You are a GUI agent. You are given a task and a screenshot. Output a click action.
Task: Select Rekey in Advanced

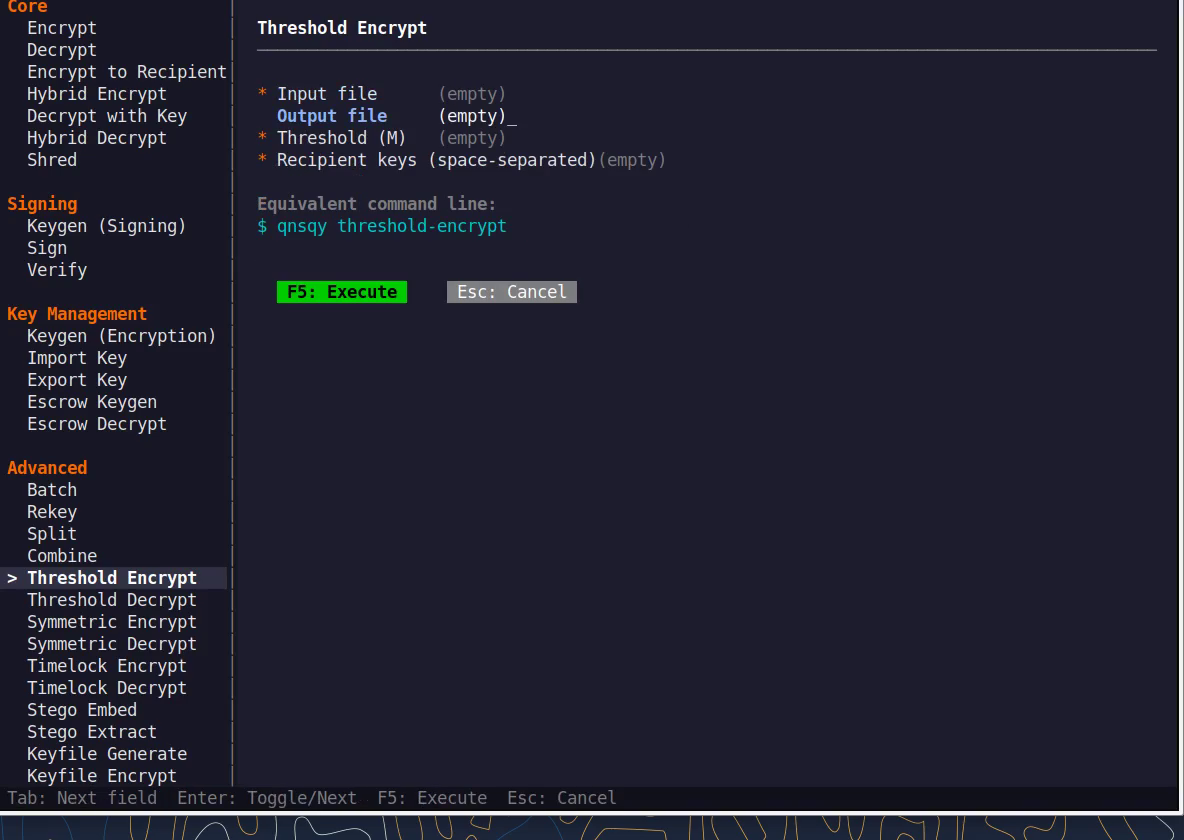coord(52,511)
